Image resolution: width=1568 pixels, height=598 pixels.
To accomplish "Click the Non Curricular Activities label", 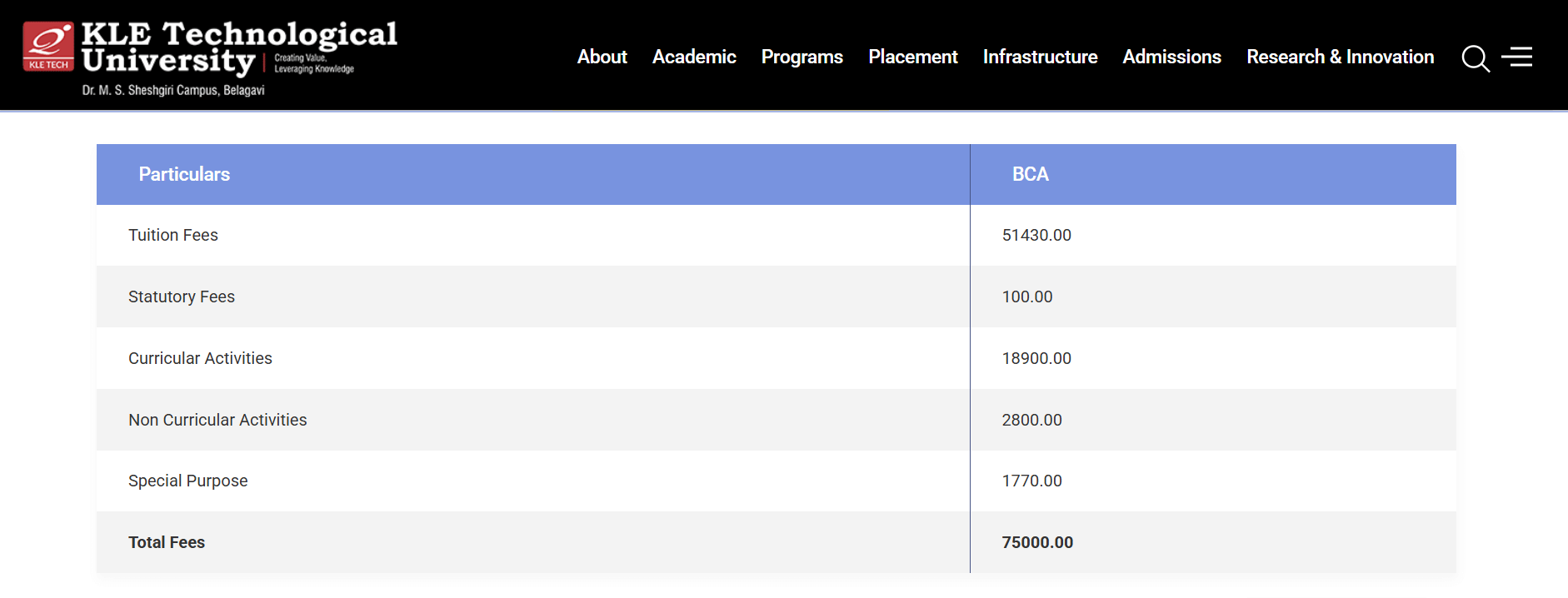I will click(x=217, y=420).
